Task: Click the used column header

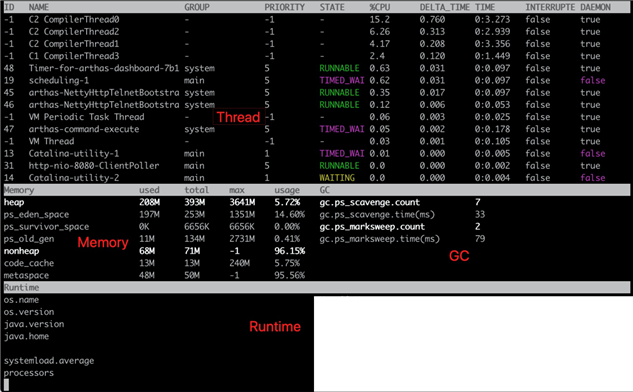Action: tap(149, 190)
